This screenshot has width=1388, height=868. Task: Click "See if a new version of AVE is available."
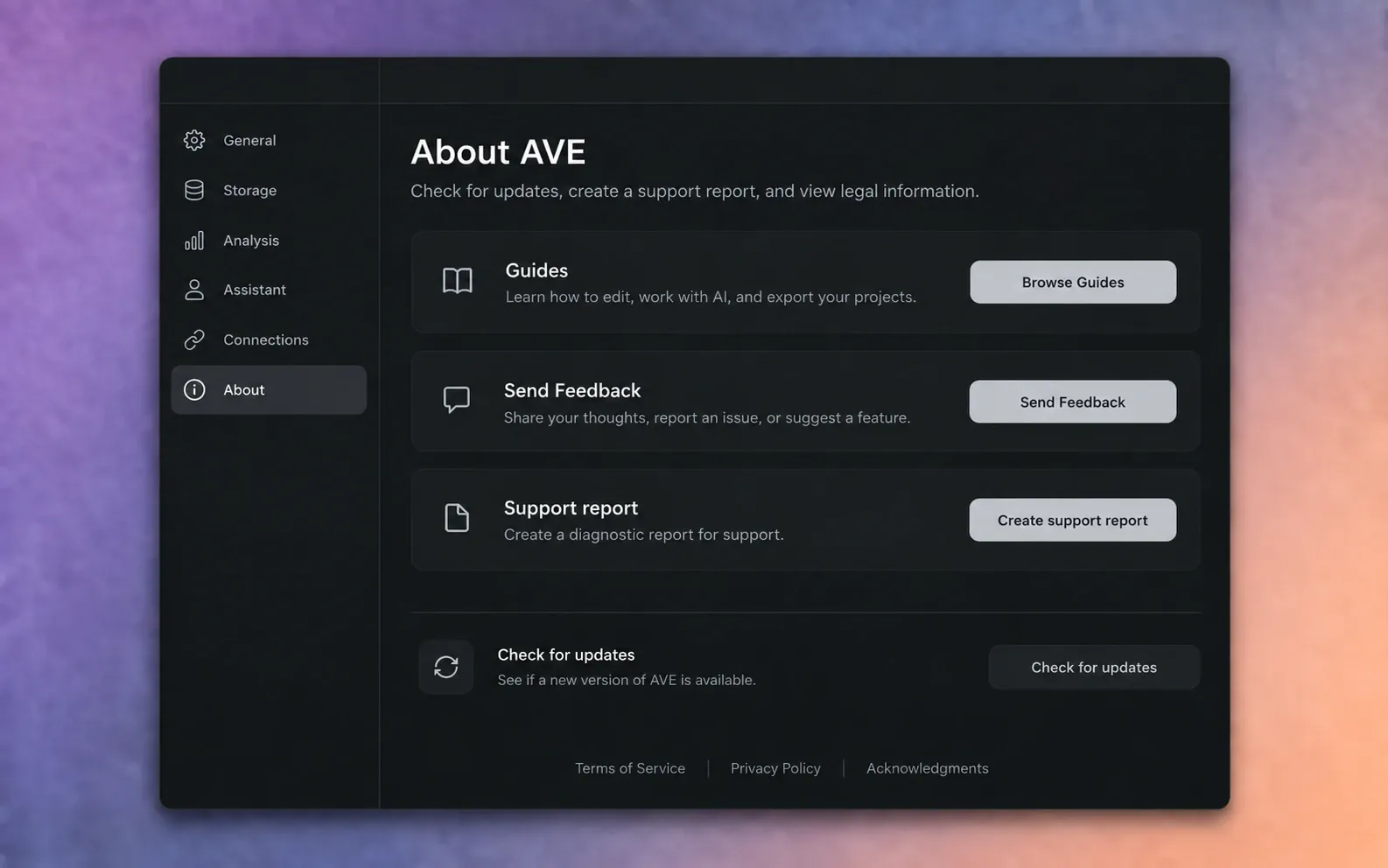point(627,680)
